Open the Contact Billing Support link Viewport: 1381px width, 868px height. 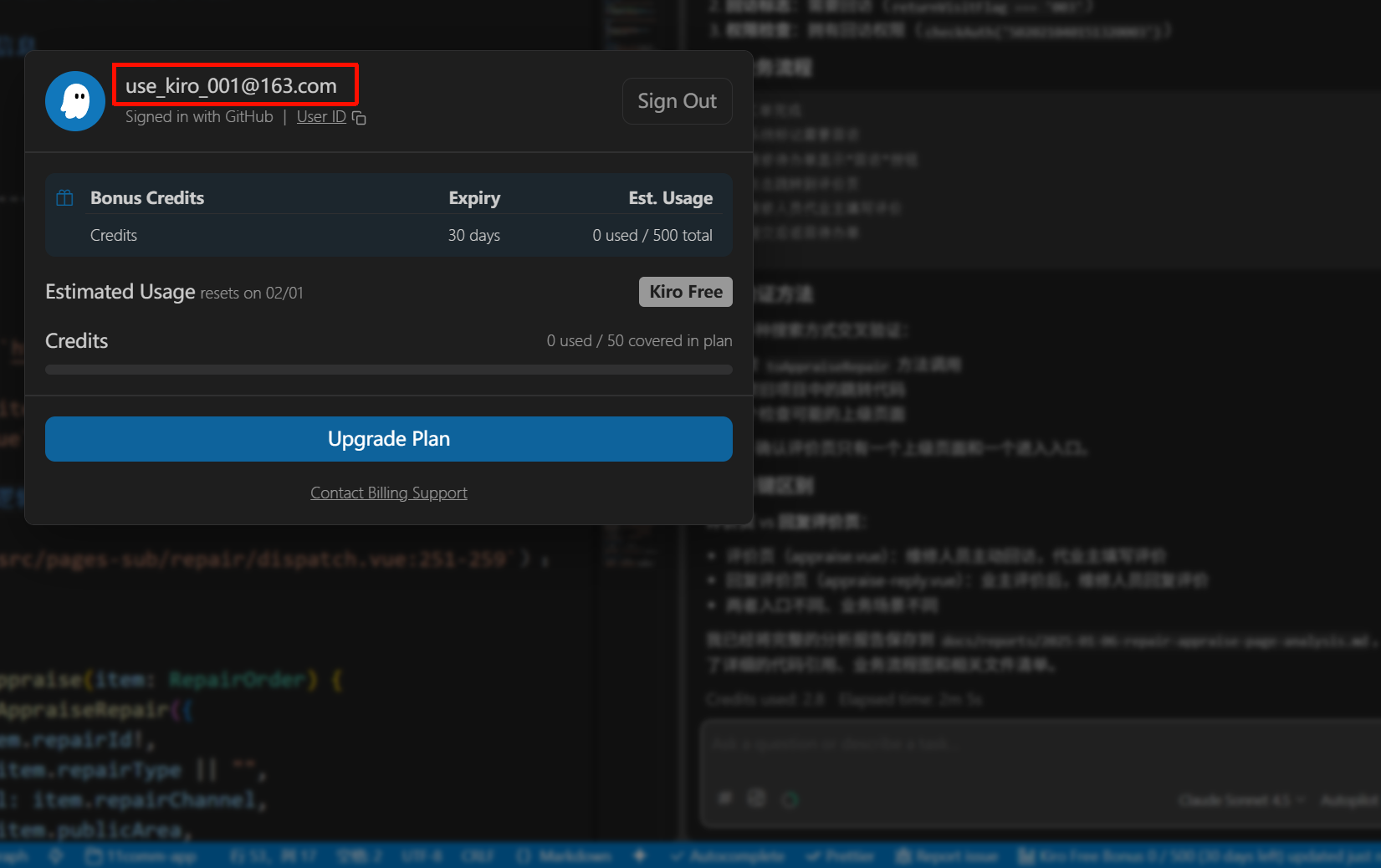pos(389,493)
